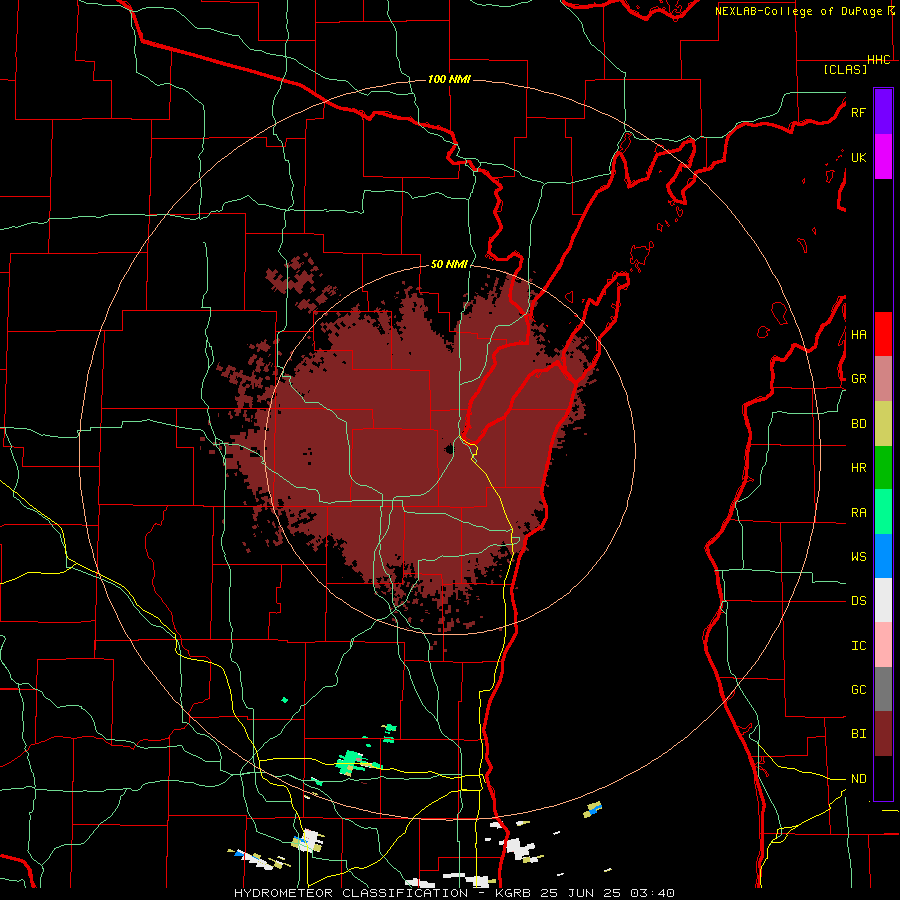900x900 pixels.
Task: Click the HA legend label
Action: [859, 334]
